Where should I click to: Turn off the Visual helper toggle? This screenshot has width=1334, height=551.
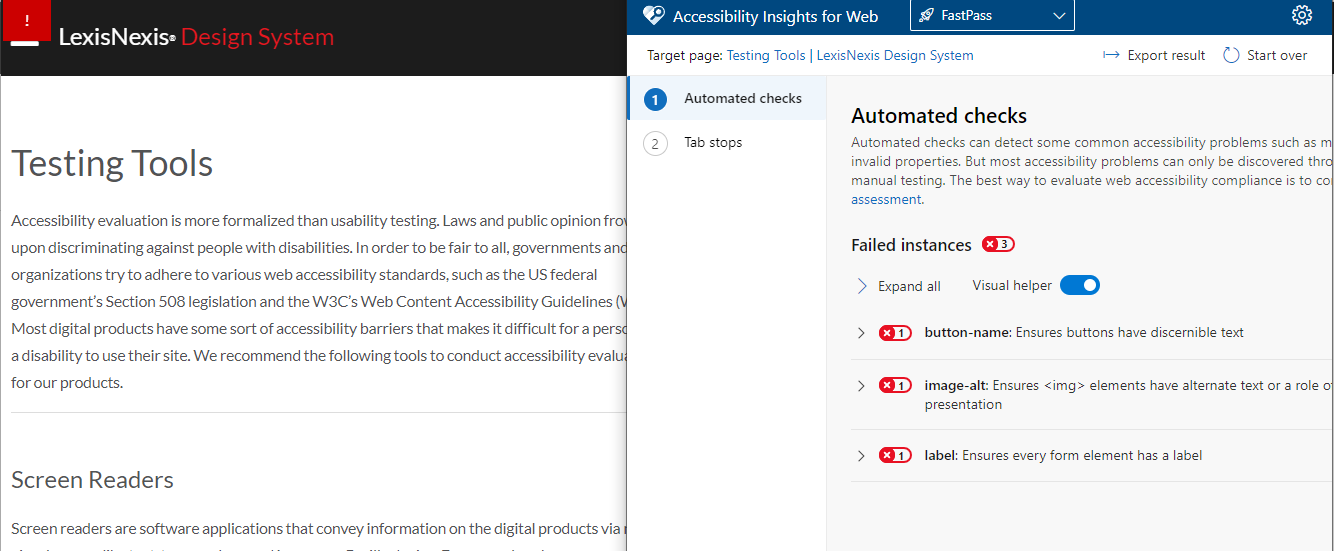click(x=1080, y=285)
